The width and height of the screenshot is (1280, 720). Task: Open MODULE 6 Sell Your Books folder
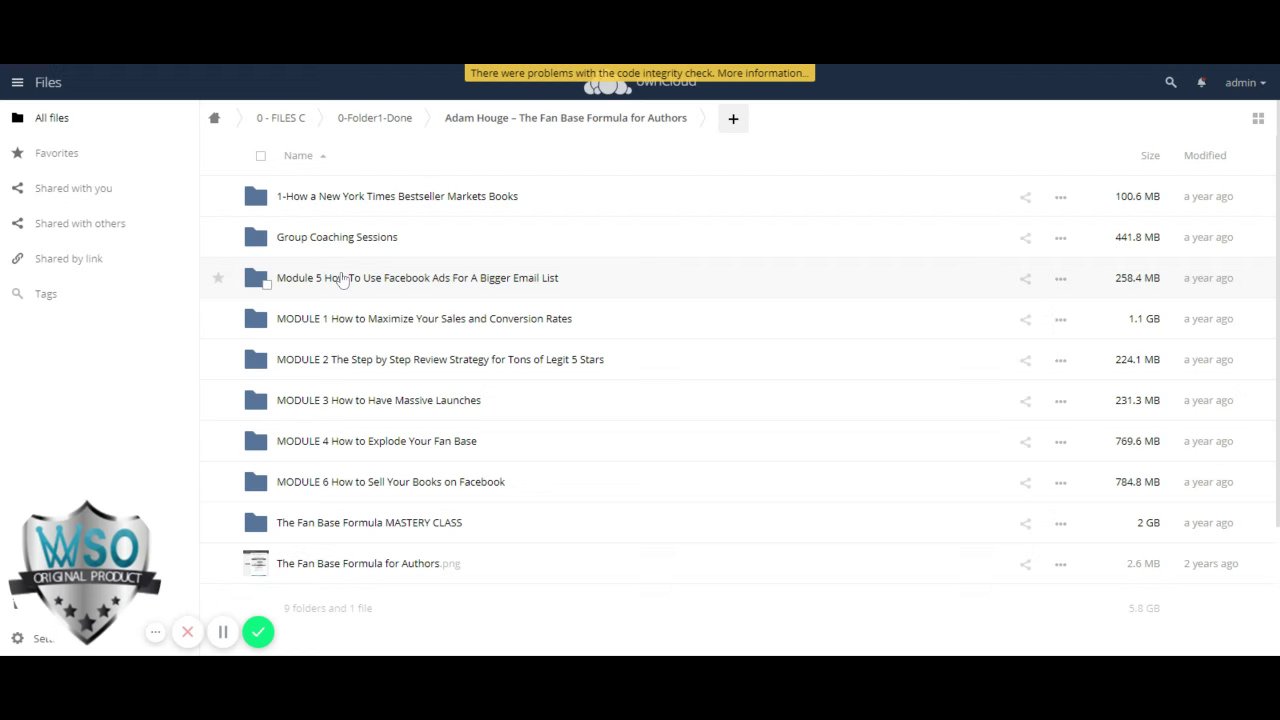click(391, 482)
